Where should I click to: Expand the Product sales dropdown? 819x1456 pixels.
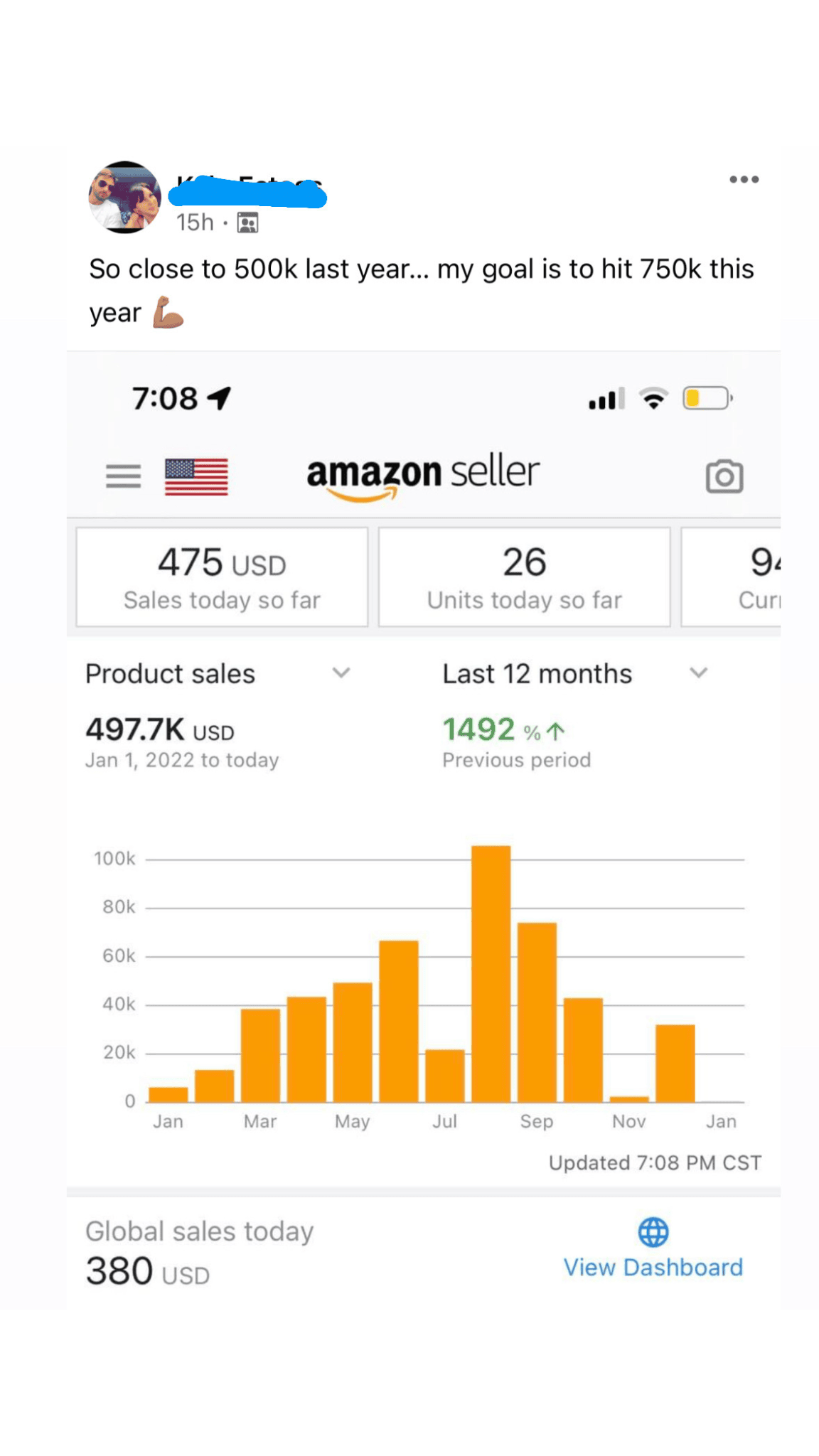click(x=341, y=673)
